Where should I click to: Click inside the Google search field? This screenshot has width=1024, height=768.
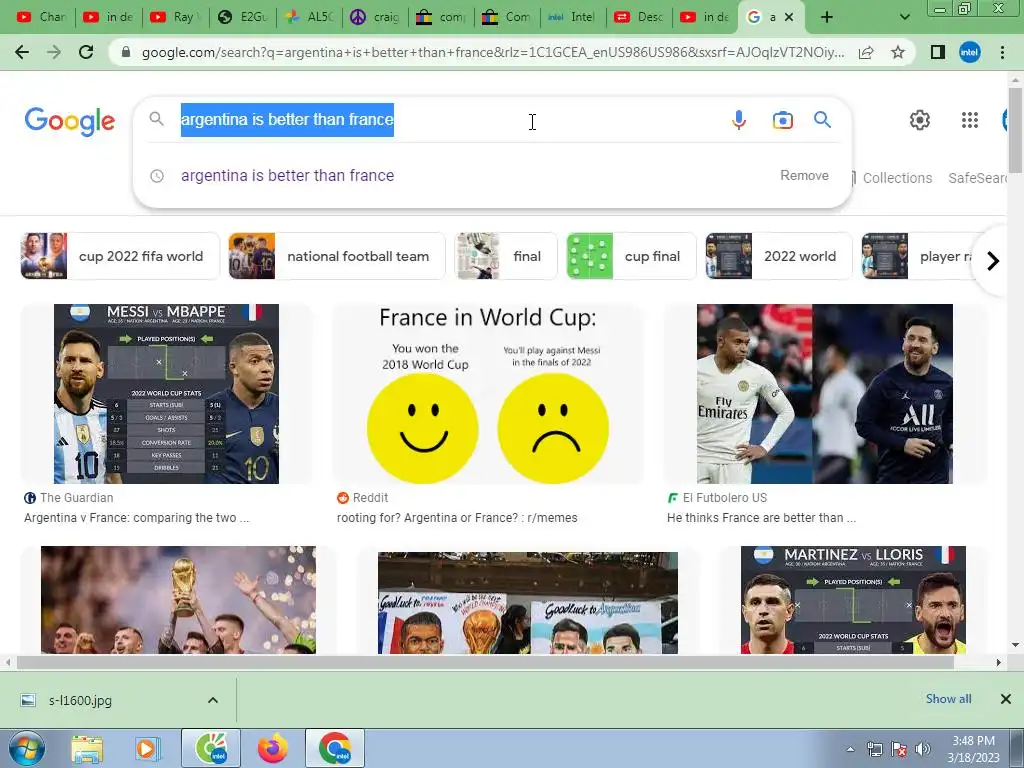coord(451,120)
